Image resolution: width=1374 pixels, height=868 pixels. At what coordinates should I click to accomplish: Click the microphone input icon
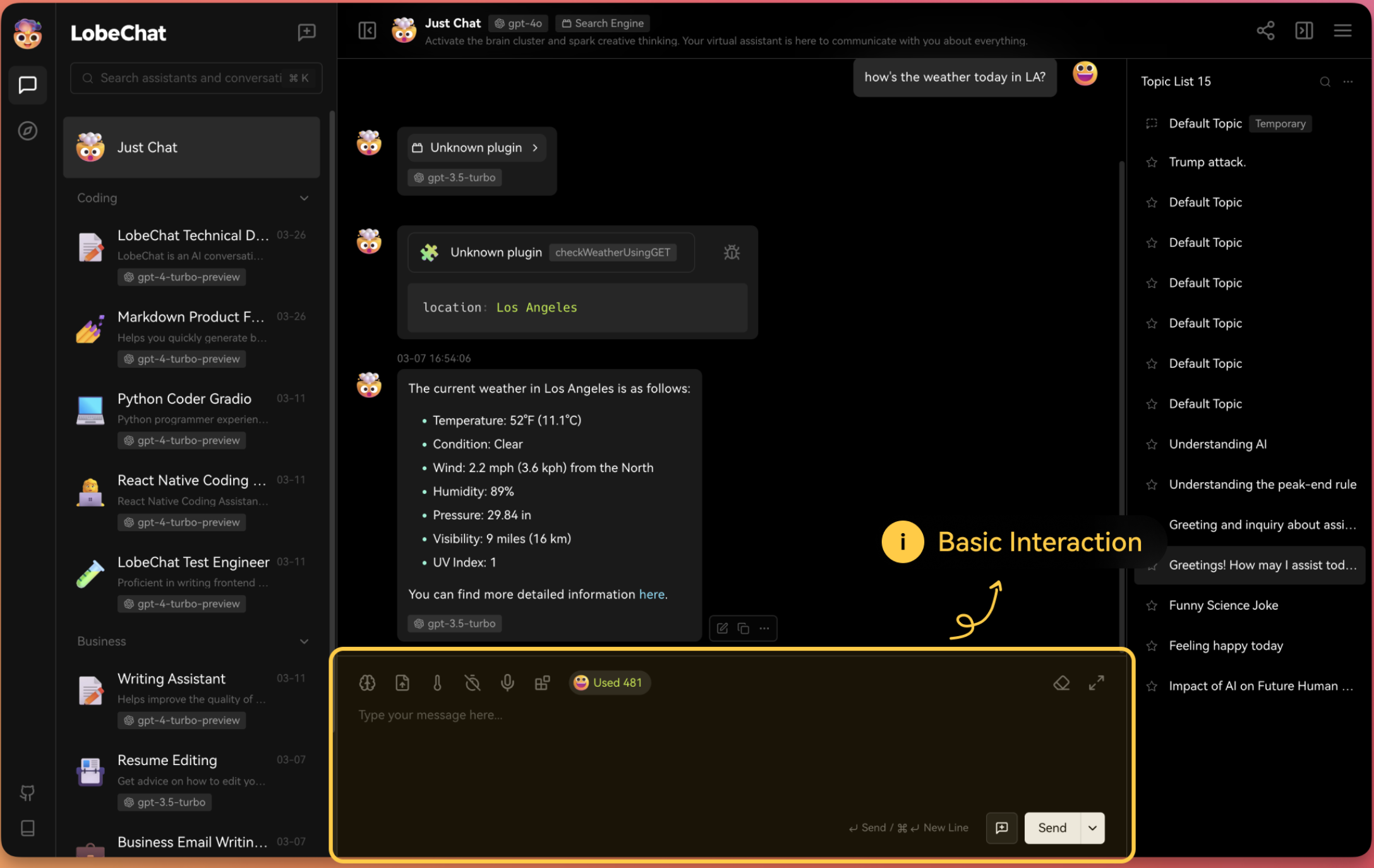click(x=507, y=682)
